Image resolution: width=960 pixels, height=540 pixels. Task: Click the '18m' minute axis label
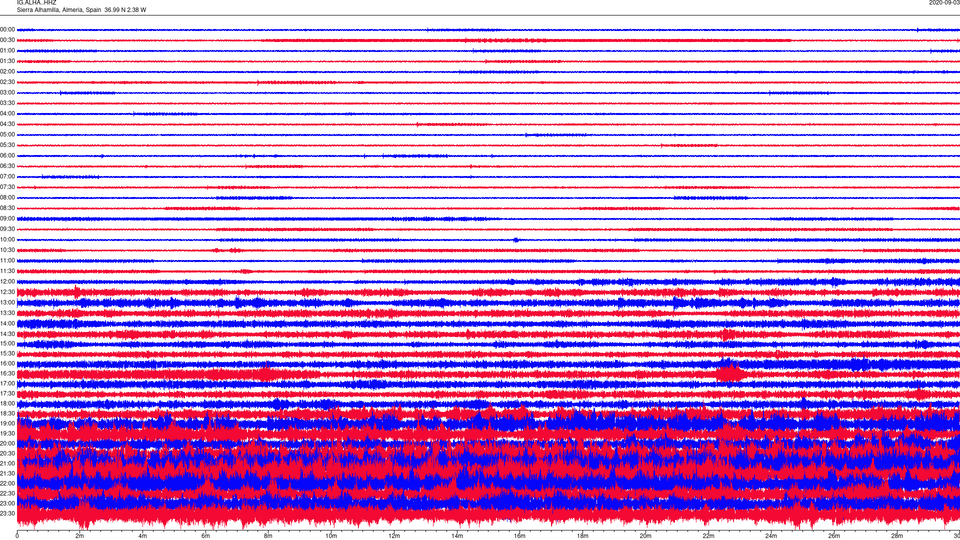point(582,536)
